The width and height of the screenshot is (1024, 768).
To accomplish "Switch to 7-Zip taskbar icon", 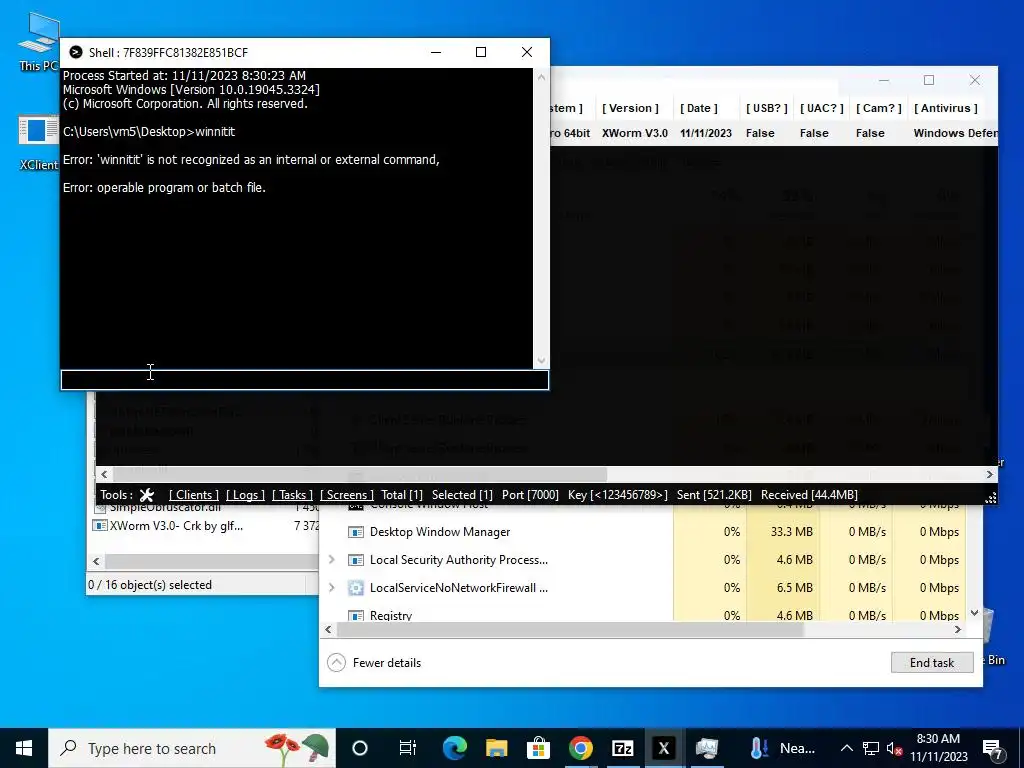I will point(622,748).
